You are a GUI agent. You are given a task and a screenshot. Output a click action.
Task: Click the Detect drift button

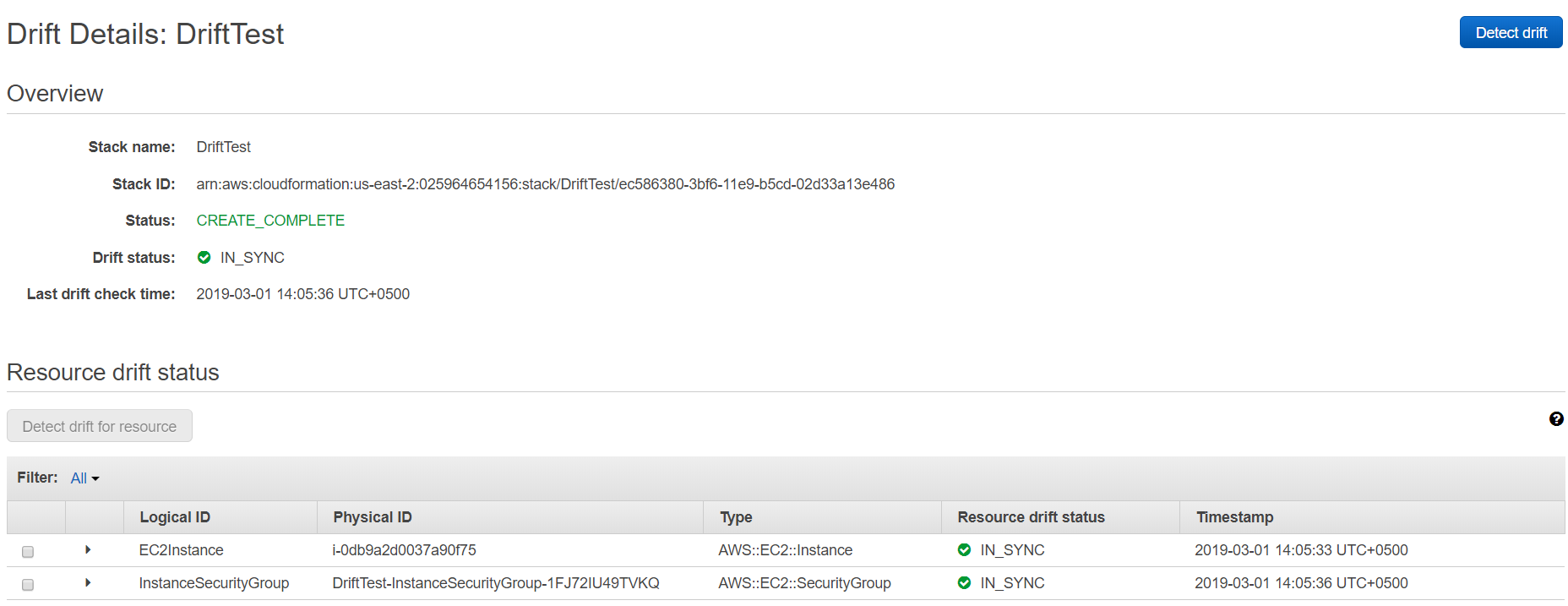(1511, 33)
